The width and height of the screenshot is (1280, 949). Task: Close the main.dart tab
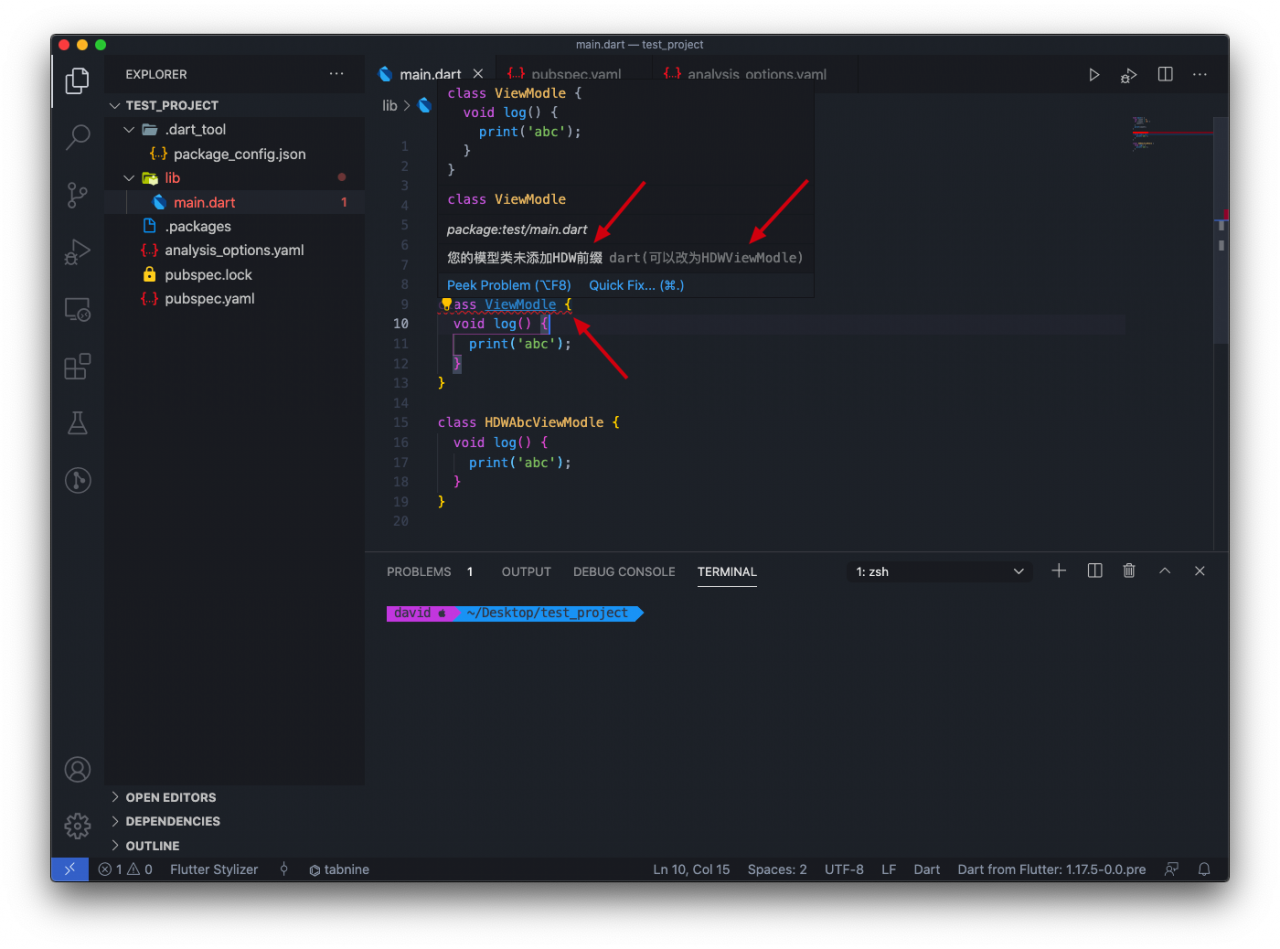478,74
